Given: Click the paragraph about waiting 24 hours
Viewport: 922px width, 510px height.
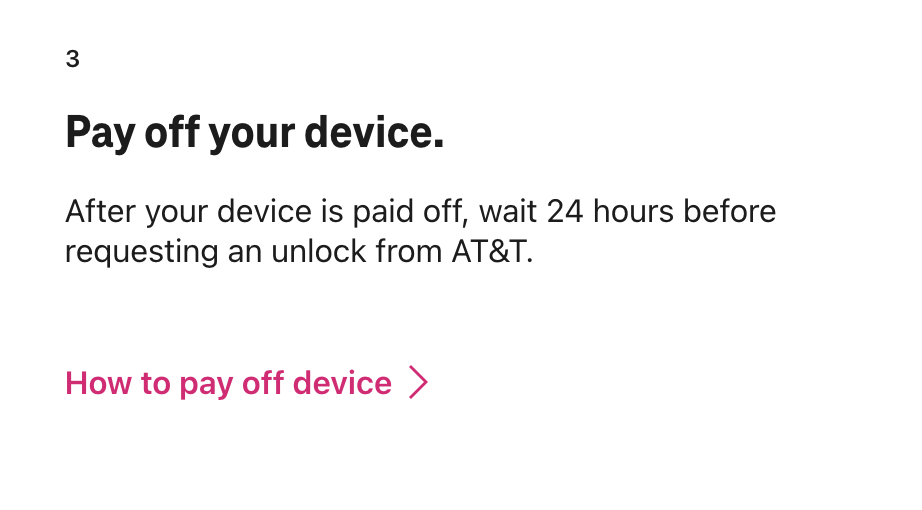Looking at the screenshot, I should (x=420, y=231).
